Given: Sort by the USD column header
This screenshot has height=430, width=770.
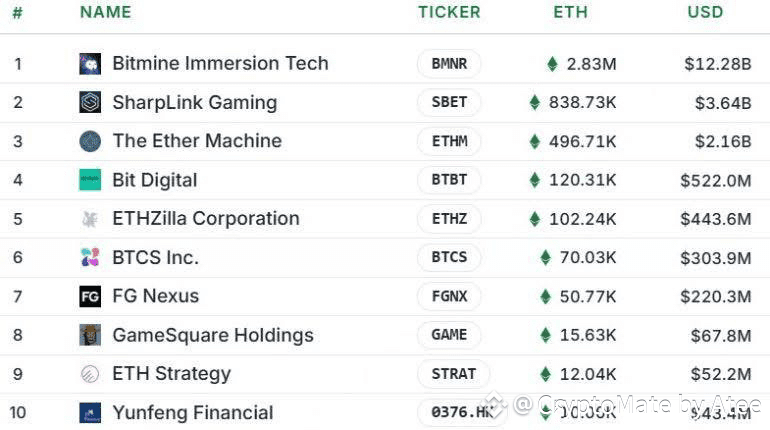Looking at the screenshot, I should pyautogui.click(x=705, y=12).
